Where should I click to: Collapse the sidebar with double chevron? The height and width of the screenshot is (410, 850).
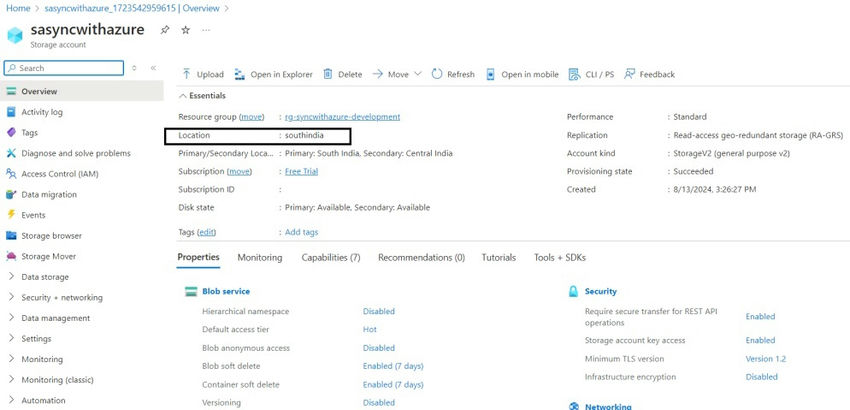[x=153, y=68]
